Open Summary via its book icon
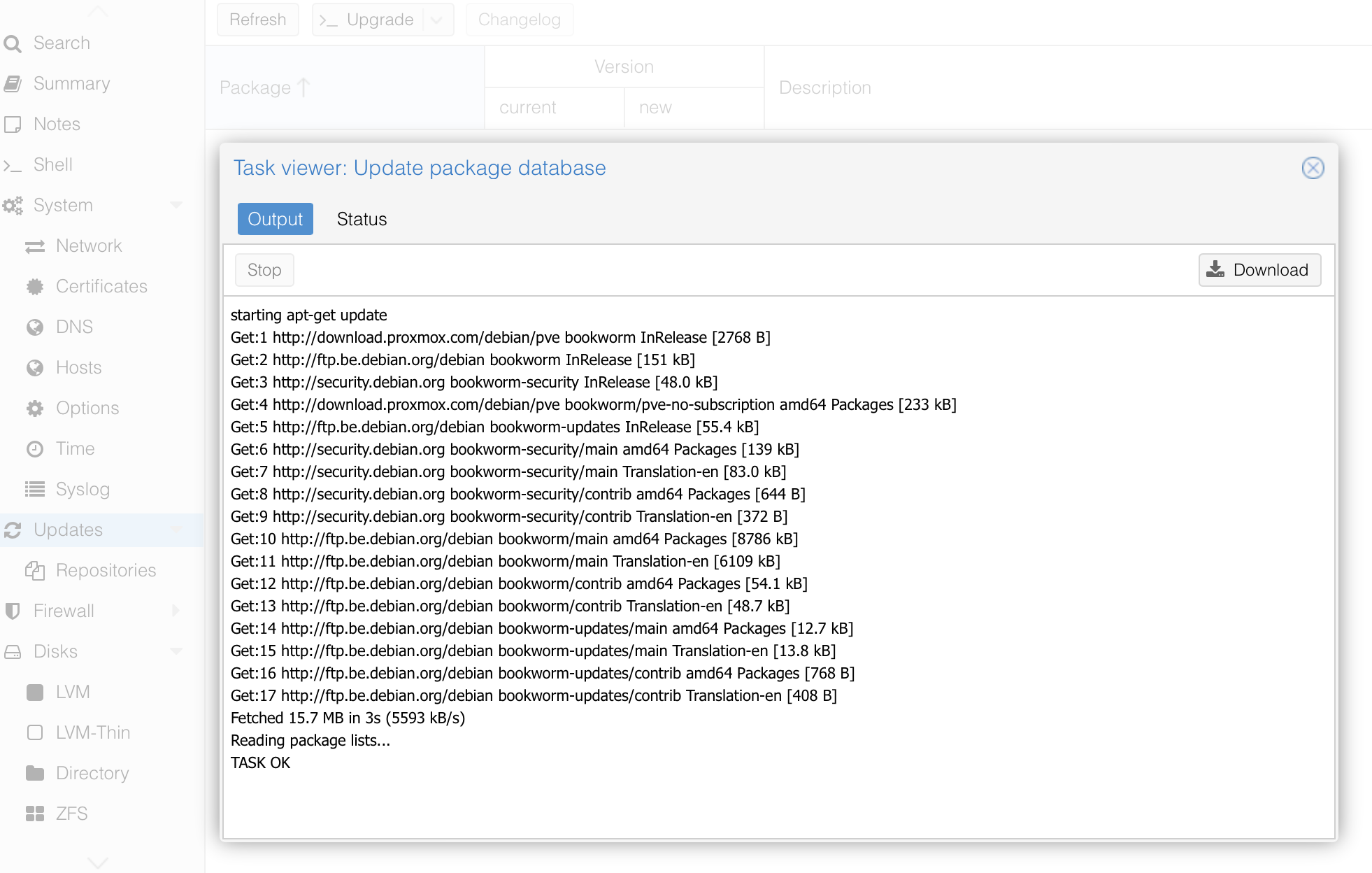 (x=13, y=84)
